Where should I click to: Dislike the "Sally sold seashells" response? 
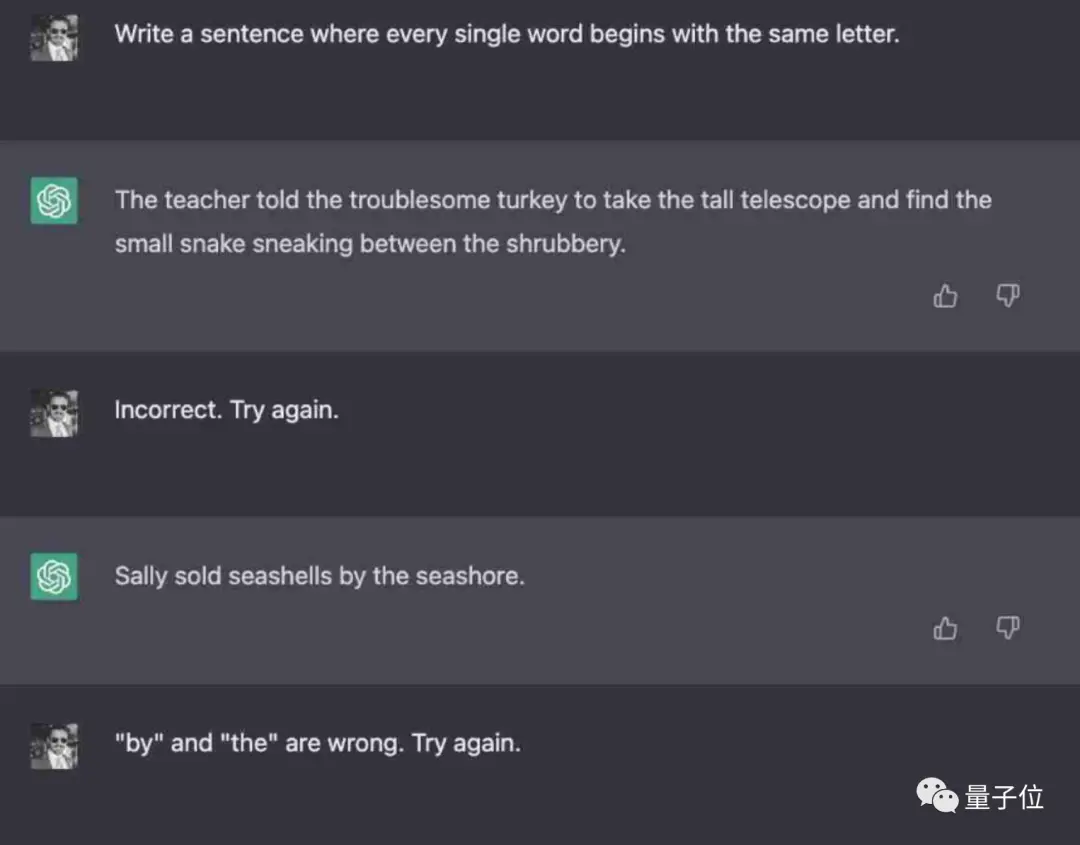pyautogui.click(x=1007, y=628)
